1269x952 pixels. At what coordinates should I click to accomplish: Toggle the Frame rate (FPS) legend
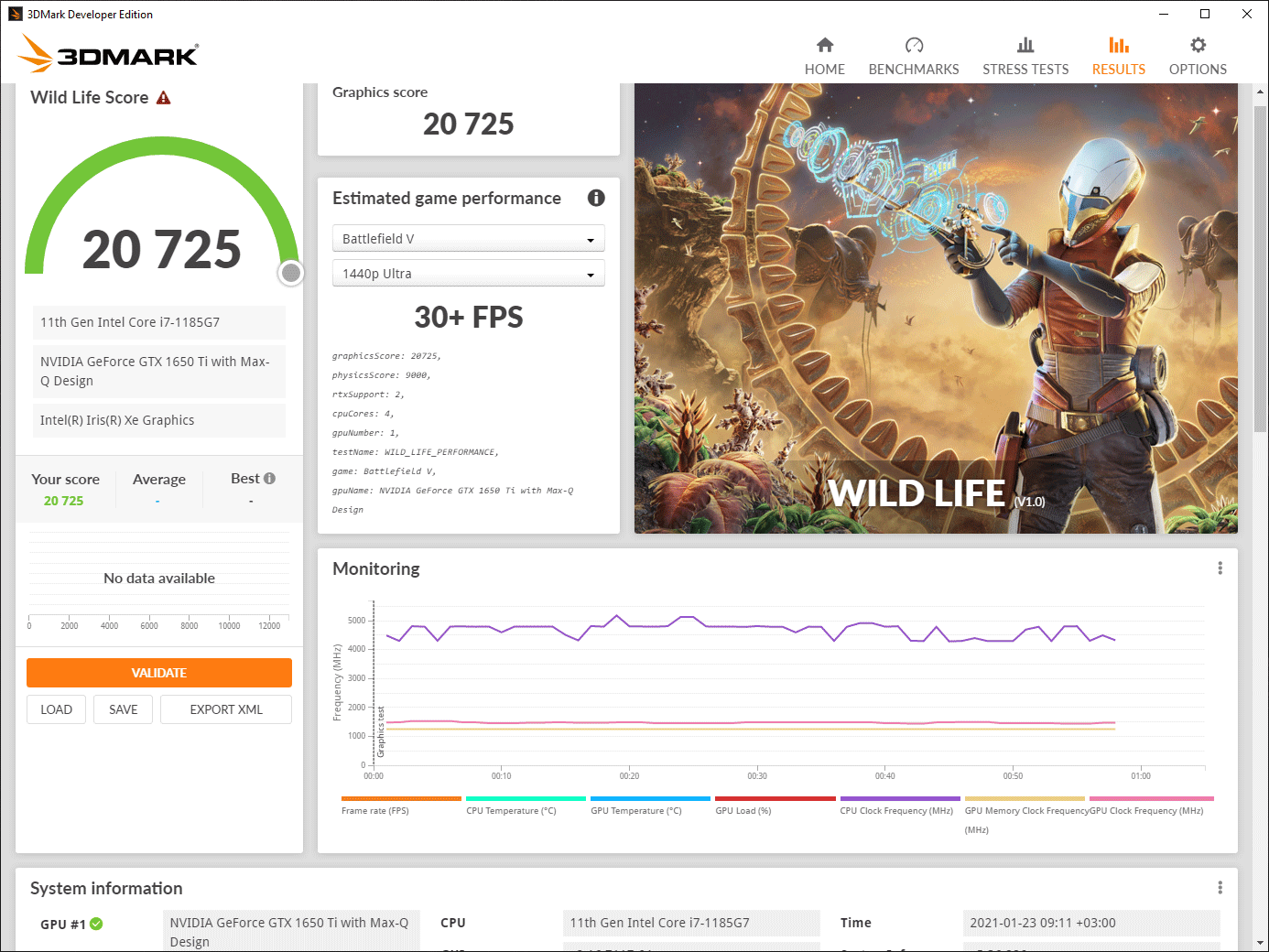401,806
